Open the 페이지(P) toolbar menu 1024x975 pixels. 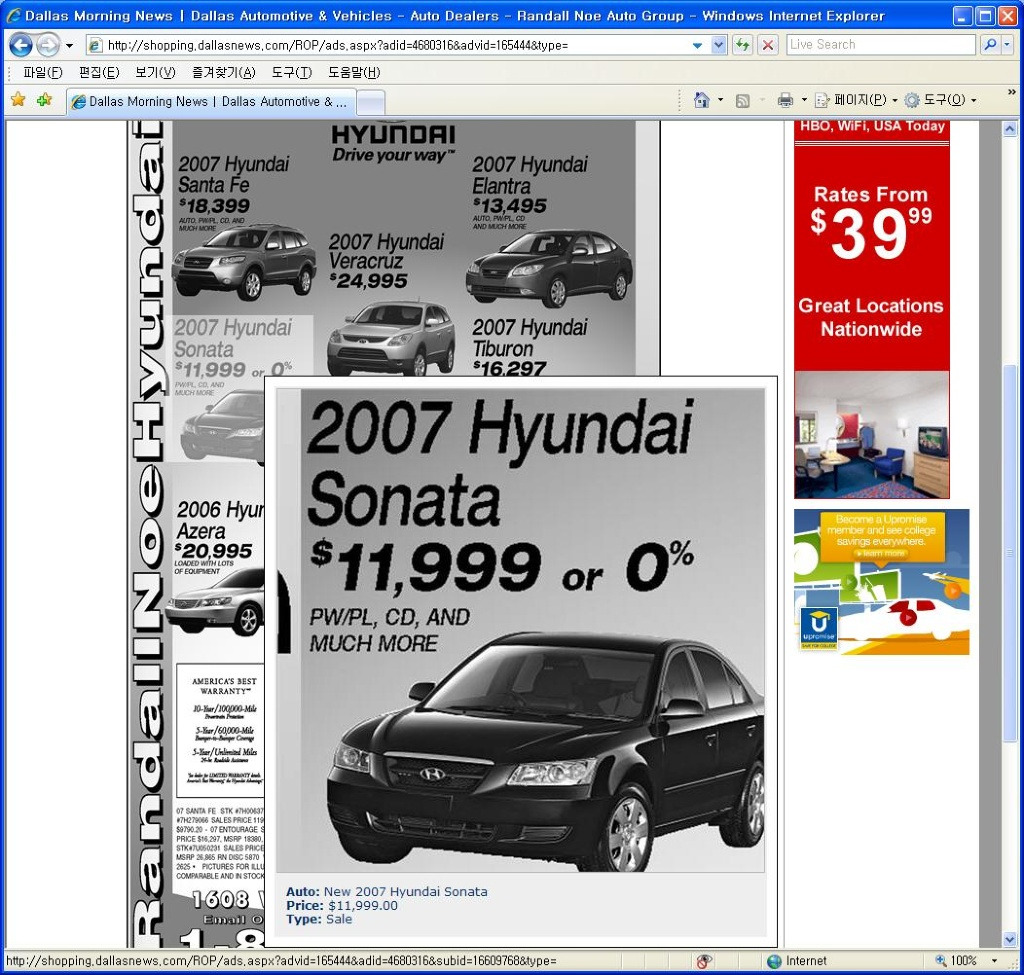pyautogui.click(x=856, y=100)
